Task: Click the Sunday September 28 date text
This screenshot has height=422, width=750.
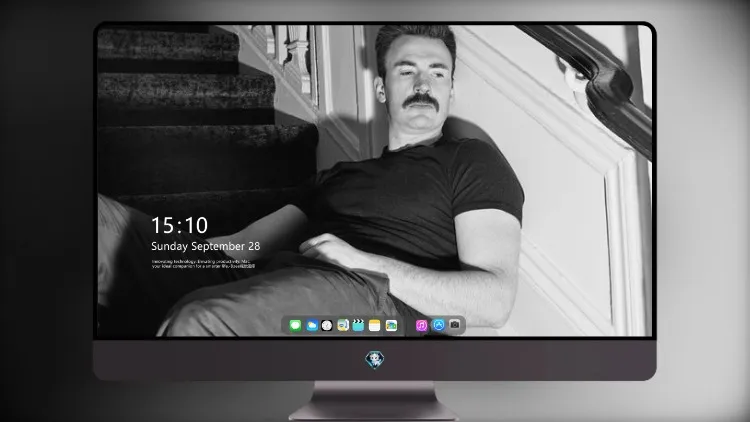Action: click(x=206, y=246)
